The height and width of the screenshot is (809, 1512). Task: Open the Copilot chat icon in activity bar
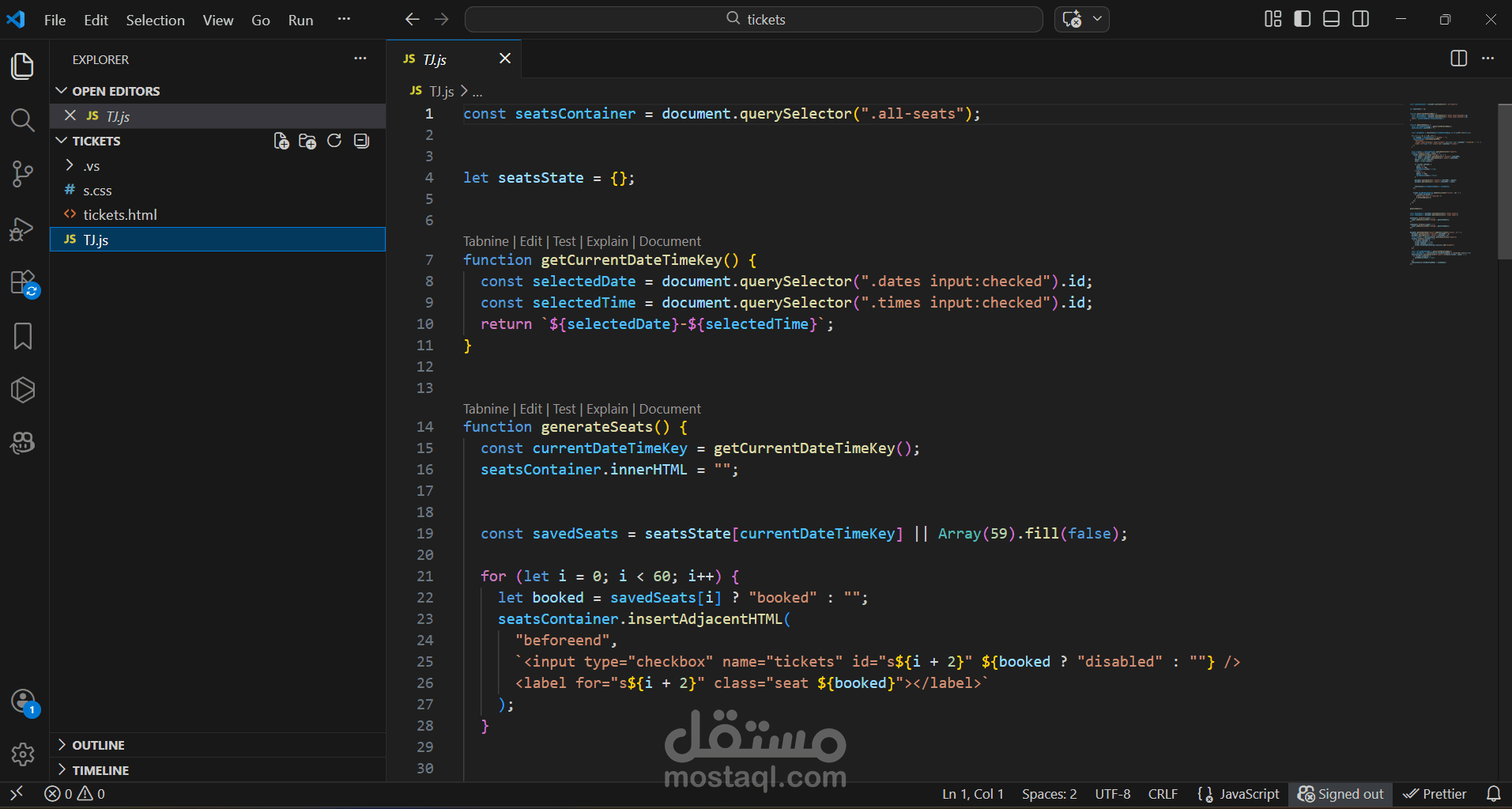(x=23, y=443)
